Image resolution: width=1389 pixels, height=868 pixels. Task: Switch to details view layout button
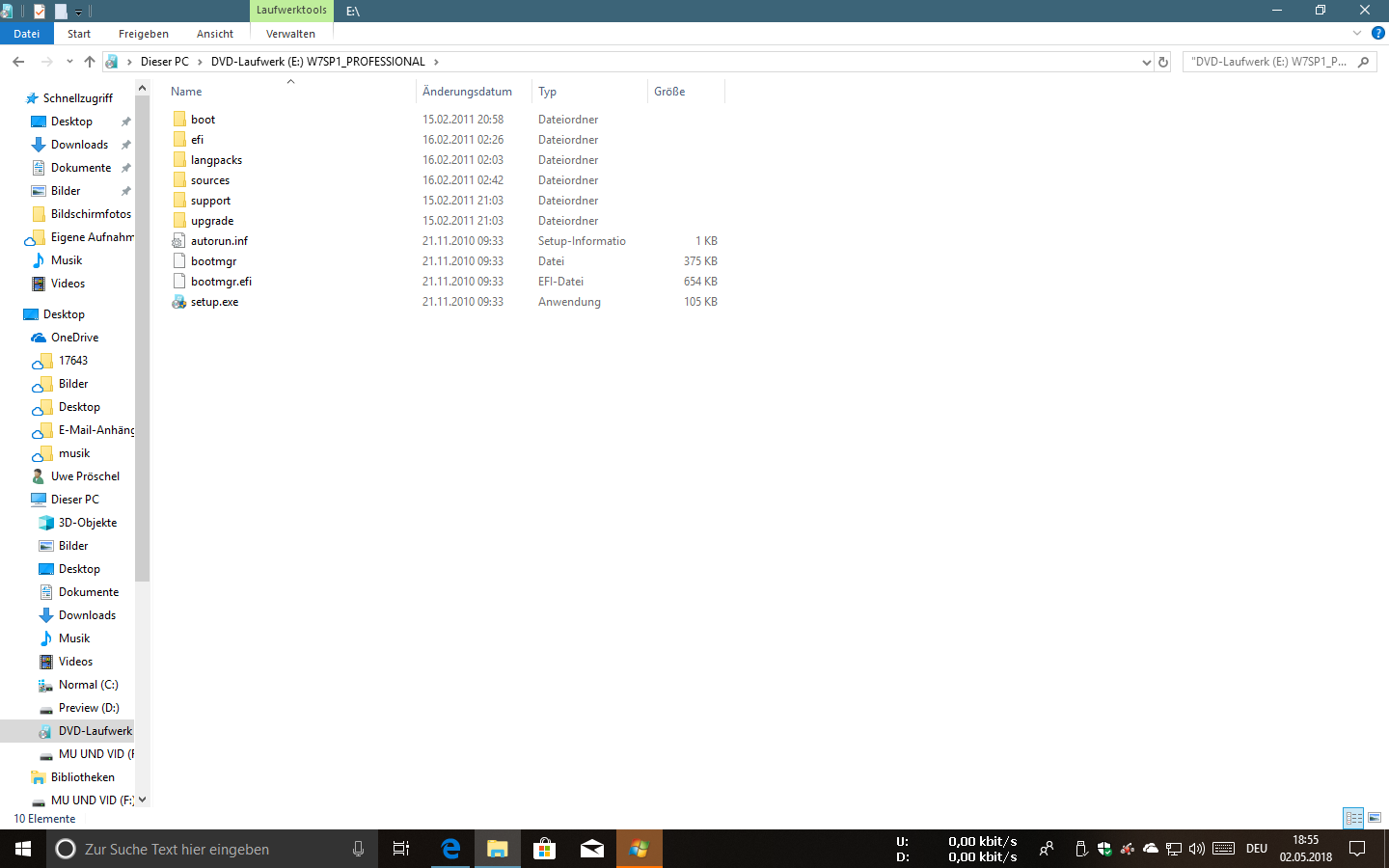(1353, 818)
